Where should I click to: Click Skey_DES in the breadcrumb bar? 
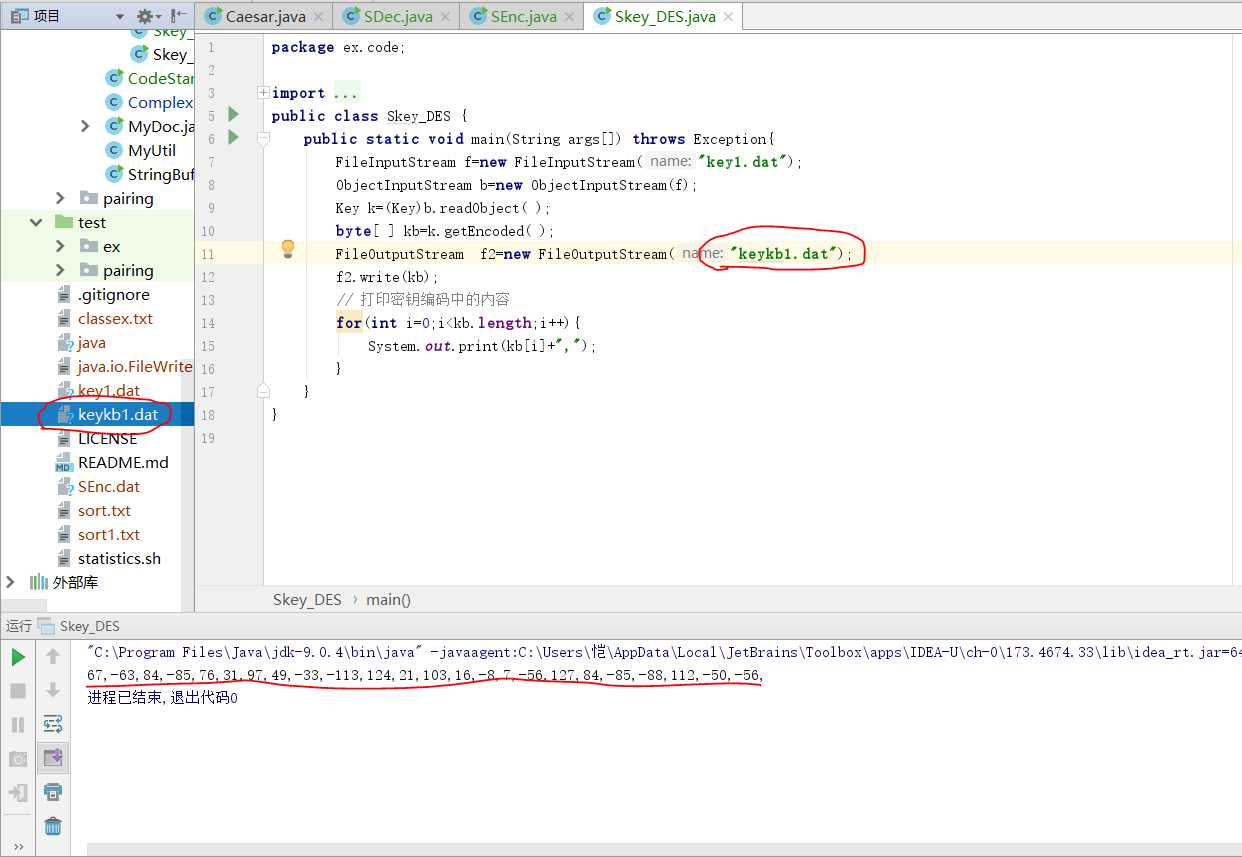[307, 599]
